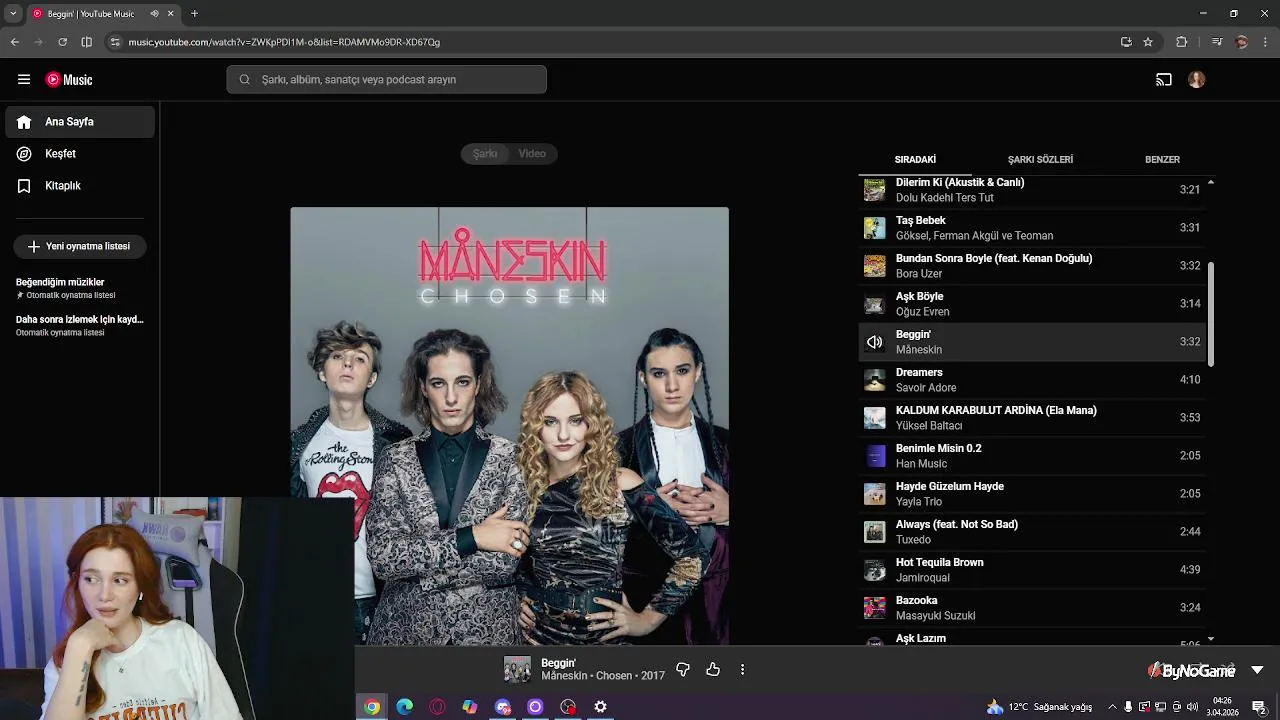This screenshot has width=1280, height=720.
Task: Play Hayde Güzelum Hayde from queue
Action: [x=1032, y=494]
